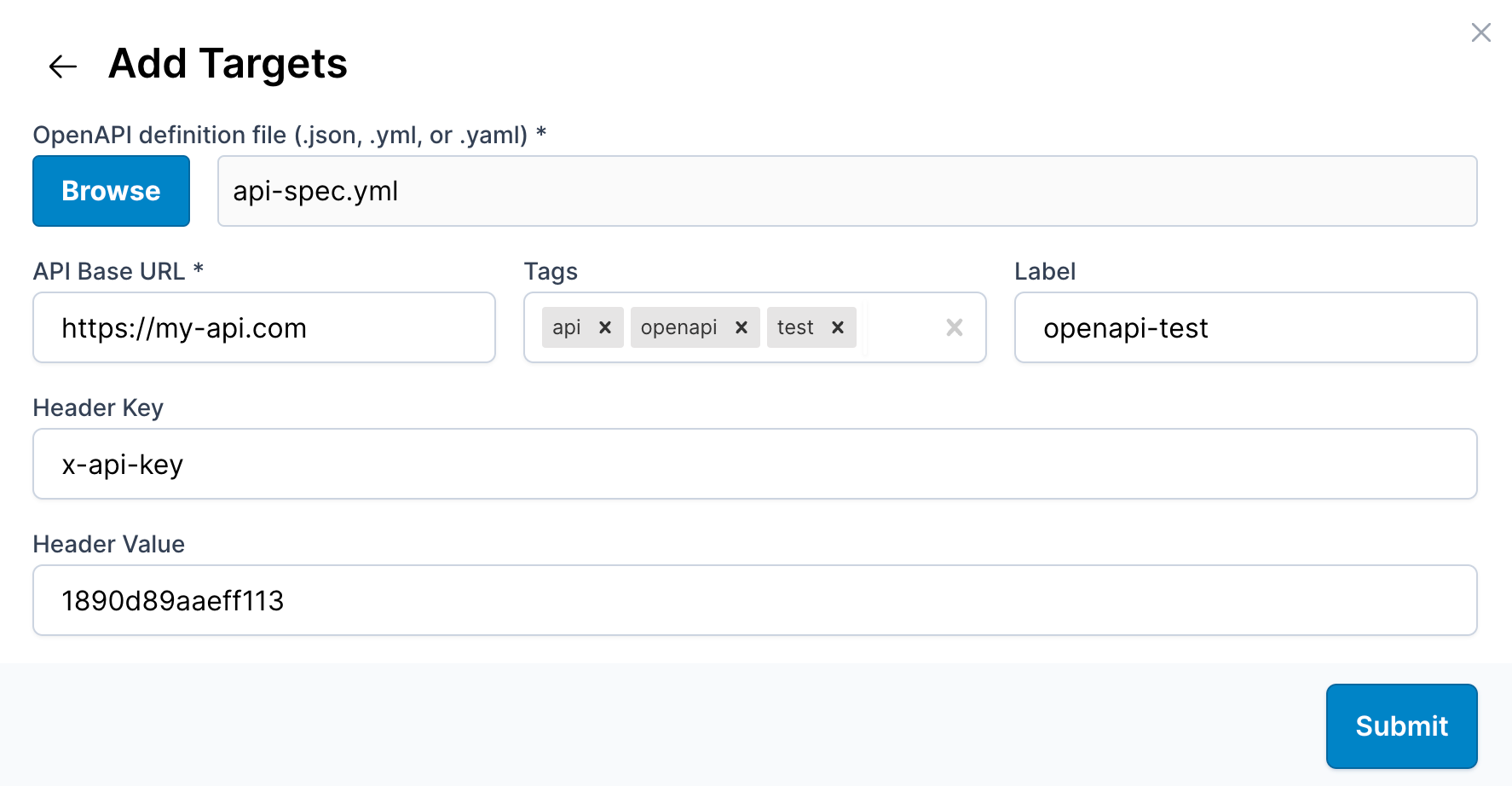Image resolution: width=1512 pixels, height=786 pixels.
Task: Delete the 'test' tag chip
Action: pos(838,327)
